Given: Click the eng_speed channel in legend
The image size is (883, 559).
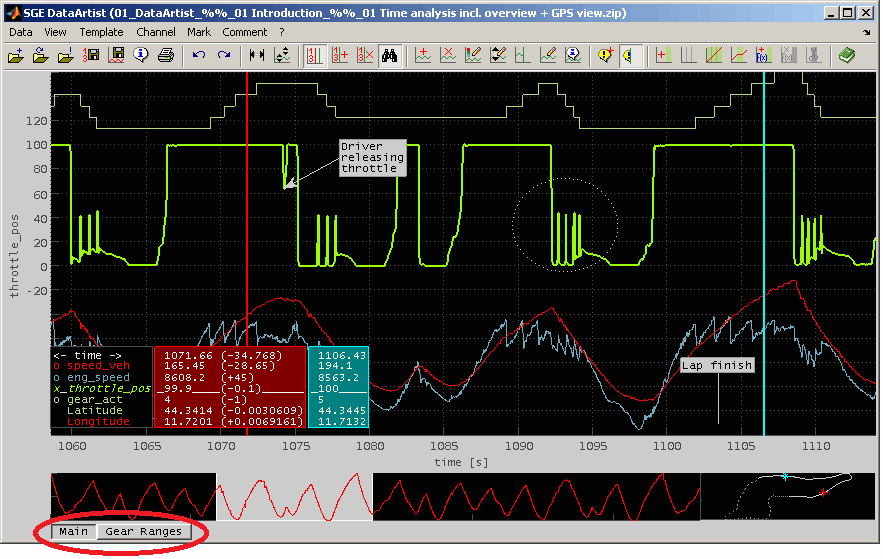Looking at the screenshot, I should [98, 377].
